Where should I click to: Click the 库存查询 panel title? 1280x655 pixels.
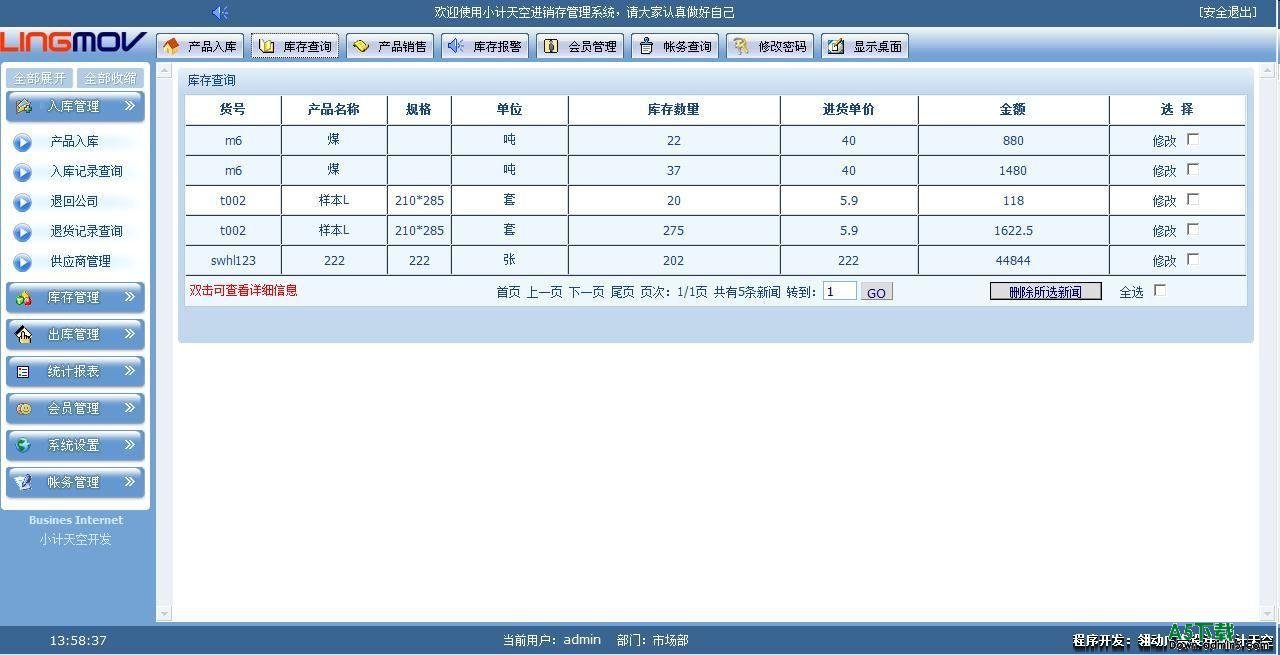click(212, 81)
